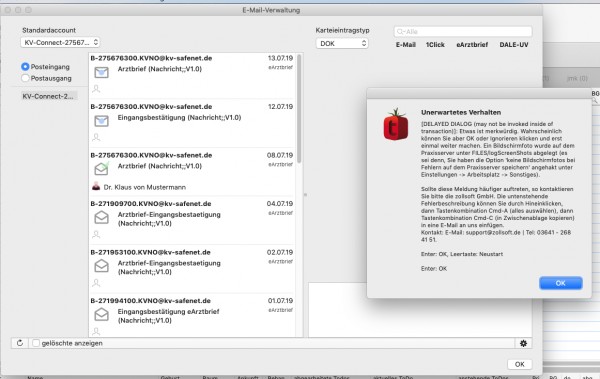
Task: Select the Postausgang radio button
Action: coord(25,78)
